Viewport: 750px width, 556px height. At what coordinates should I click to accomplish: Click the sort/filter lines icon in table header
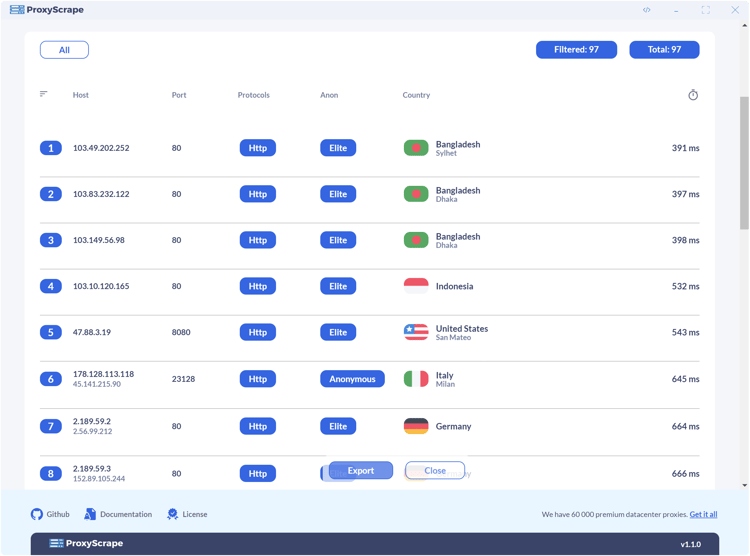[44, 94]
